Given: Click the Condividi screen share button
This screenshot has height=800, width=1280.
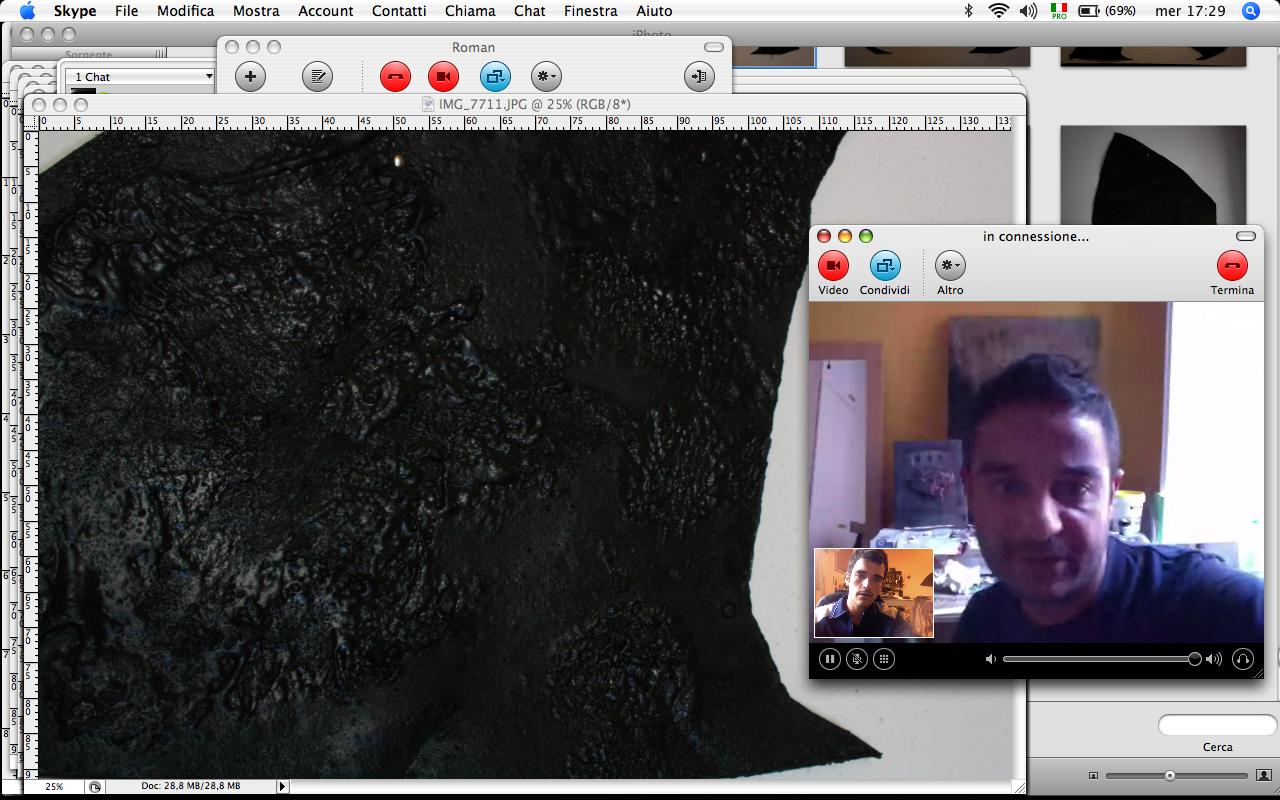Looking at the screenshot, I should (885, 266).
